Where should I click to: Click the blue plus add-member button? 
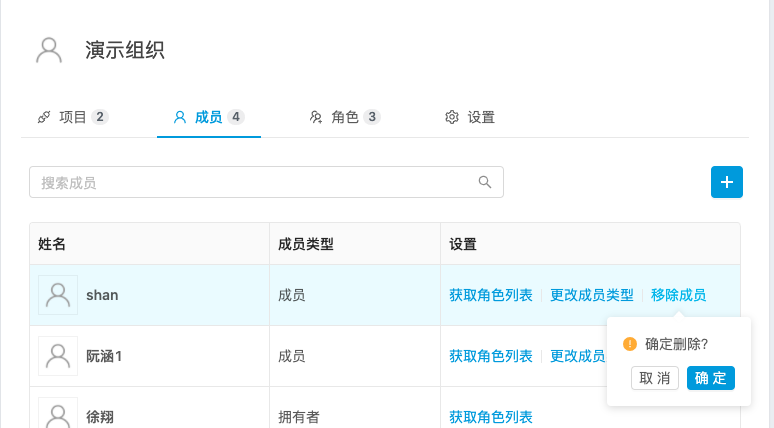tap(726, 182)
